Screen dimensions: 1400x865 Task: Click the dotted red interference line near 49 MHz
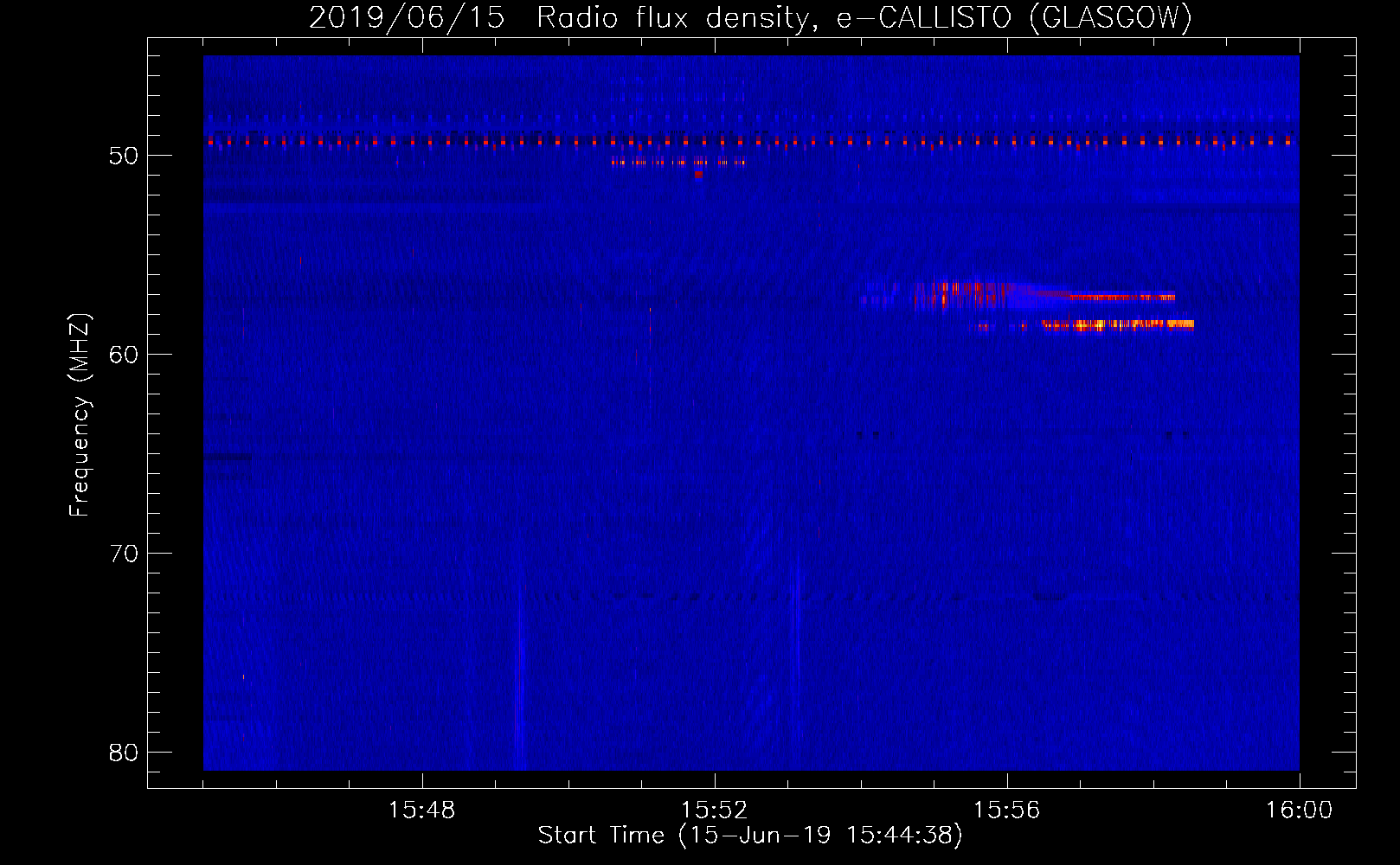coord(751,141)
